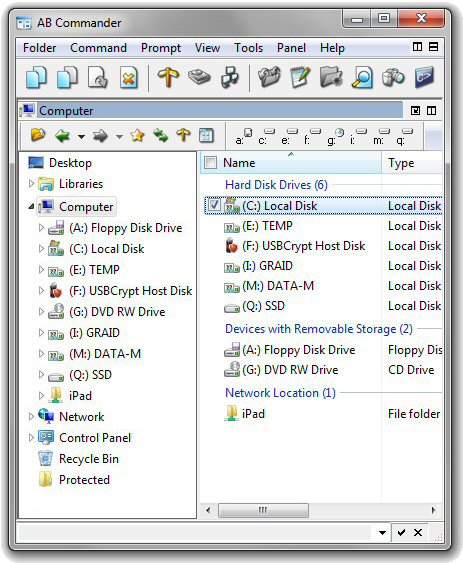The width and height of the screenshot is (463, 563).
Task: Go forward with the gray right arrow
Action: point(100,136)
